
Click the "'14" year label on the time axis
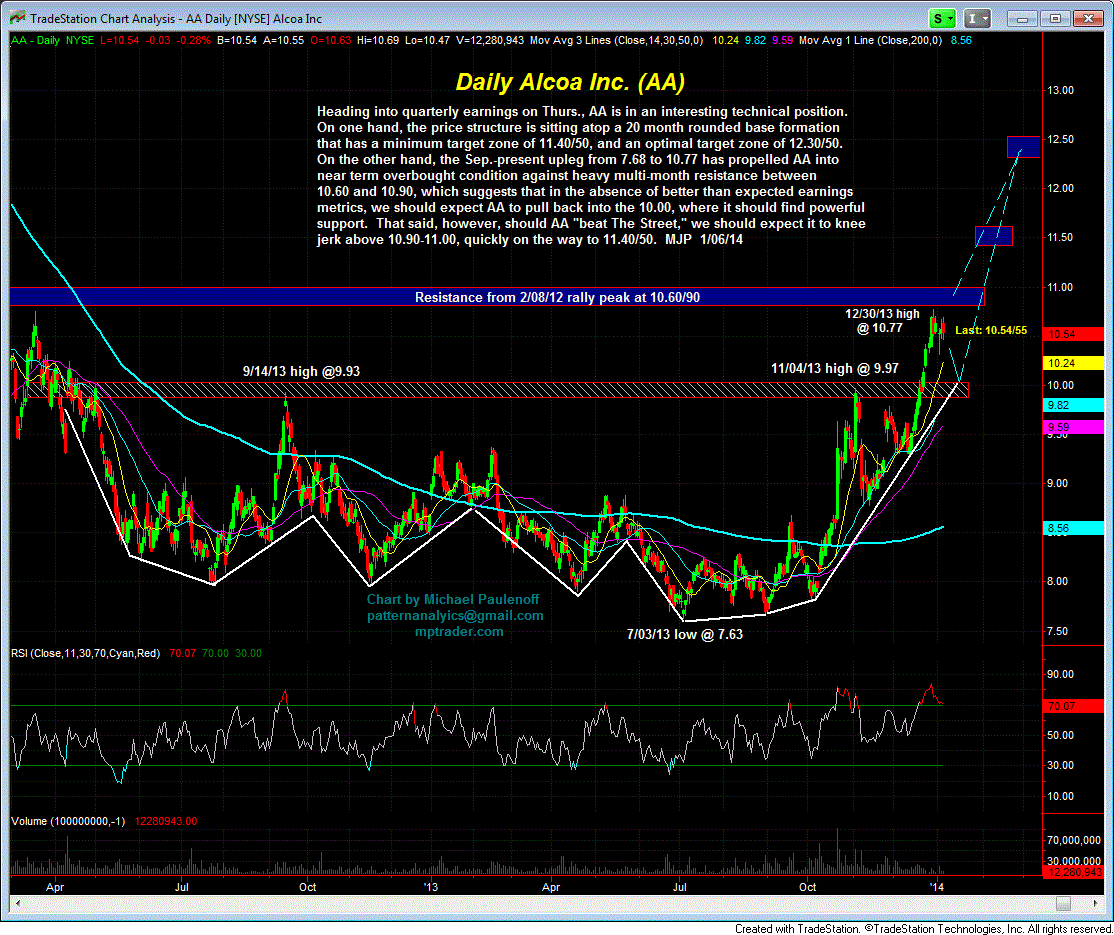click(x=938, y=887)
